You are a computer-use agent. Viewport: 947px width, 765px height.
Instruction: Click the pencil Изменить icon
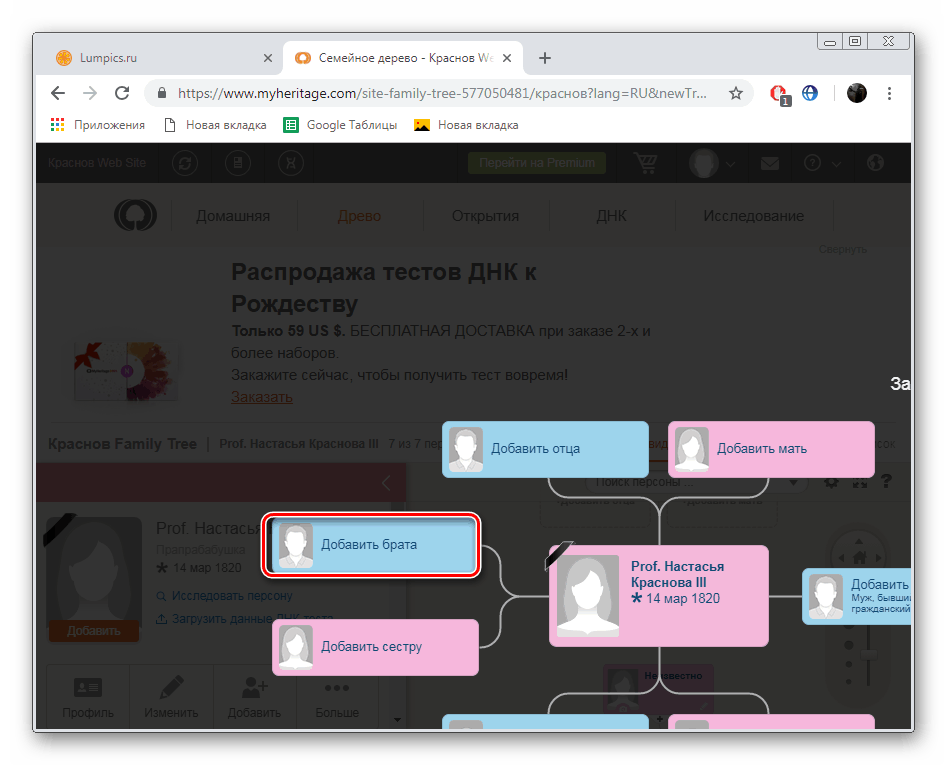171,687
